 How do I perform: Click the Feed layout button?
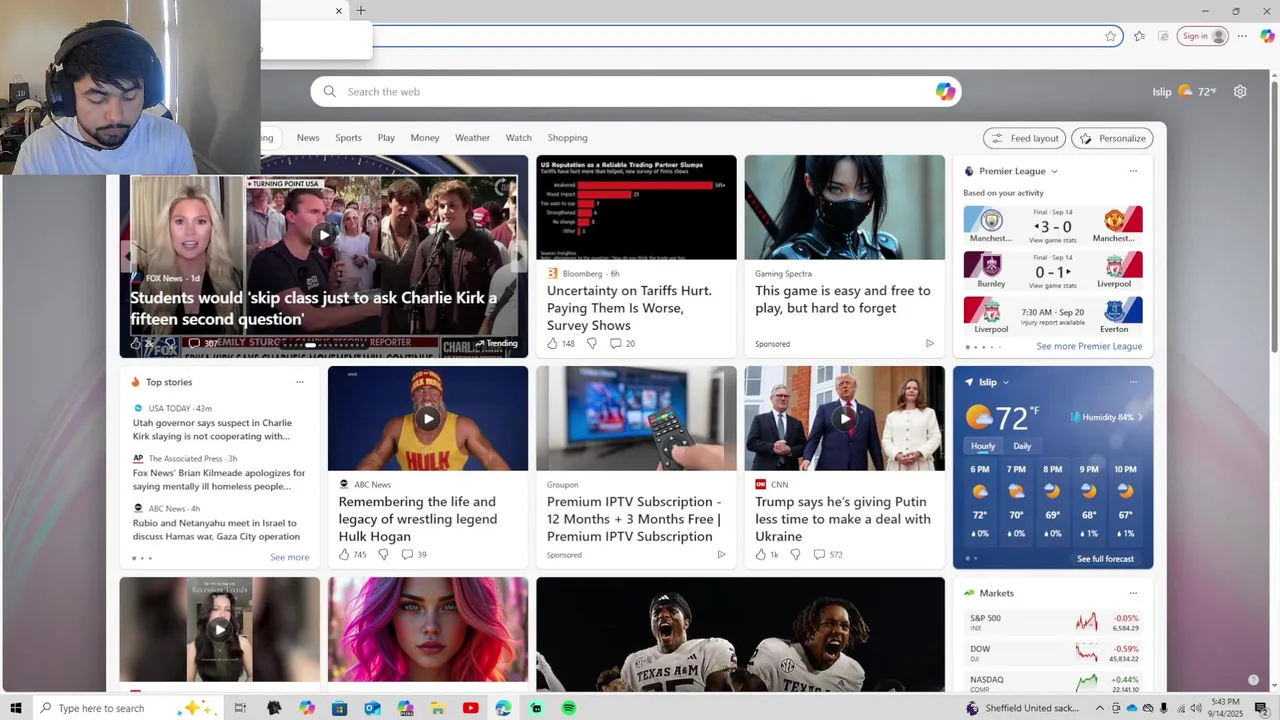1024,138
